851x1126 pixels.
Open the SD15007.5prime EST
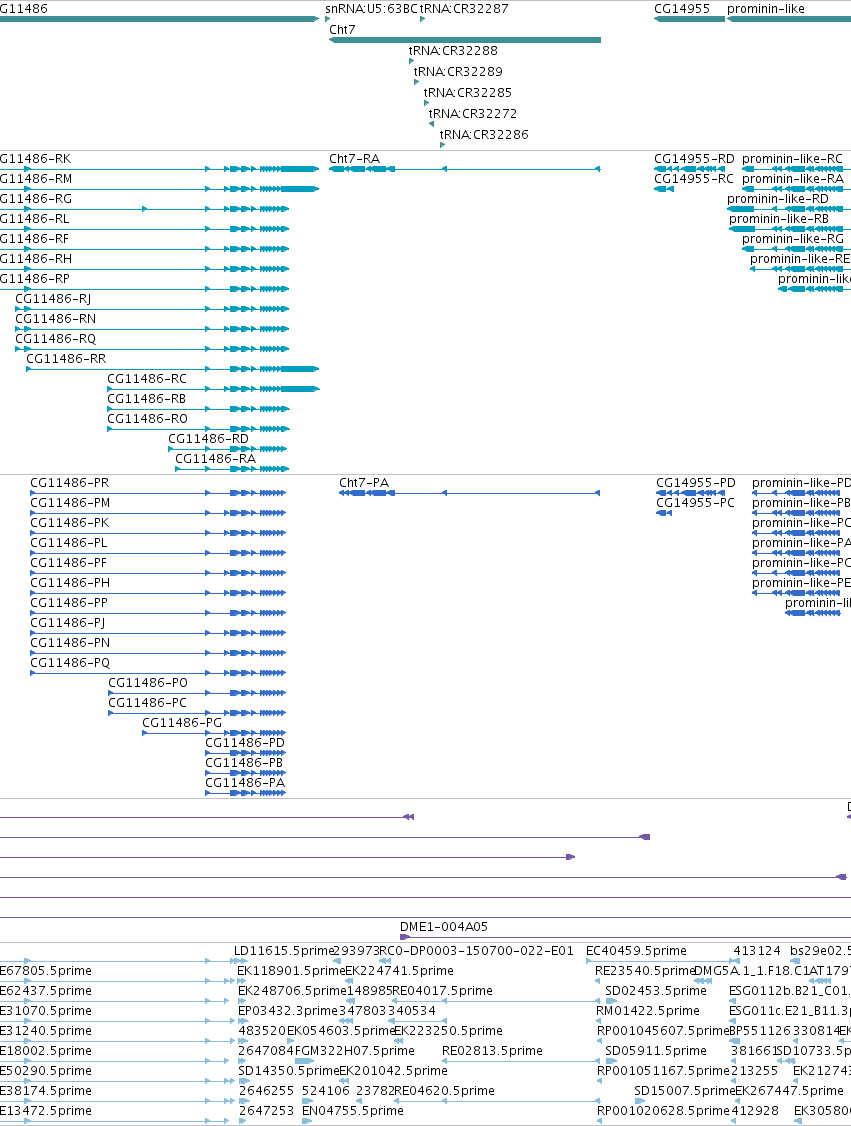(684, 1092)
